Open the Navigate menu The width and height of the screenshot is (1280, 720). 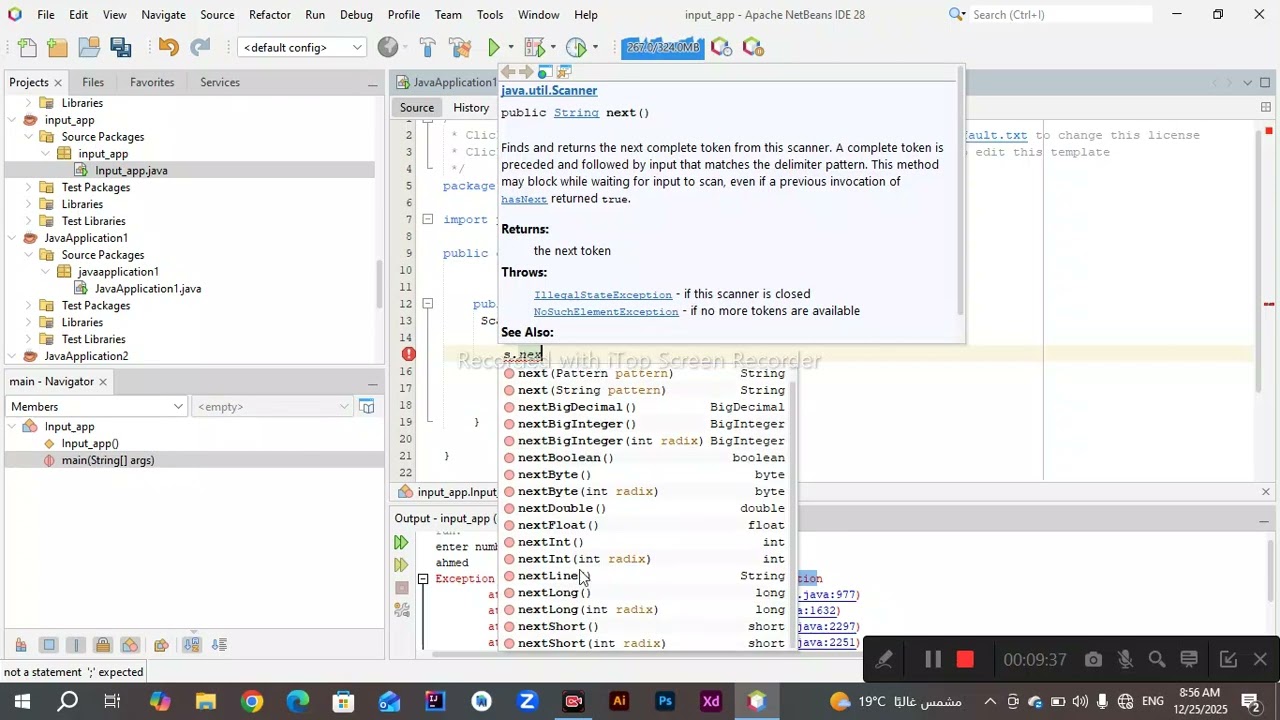(x=163, y=14)
